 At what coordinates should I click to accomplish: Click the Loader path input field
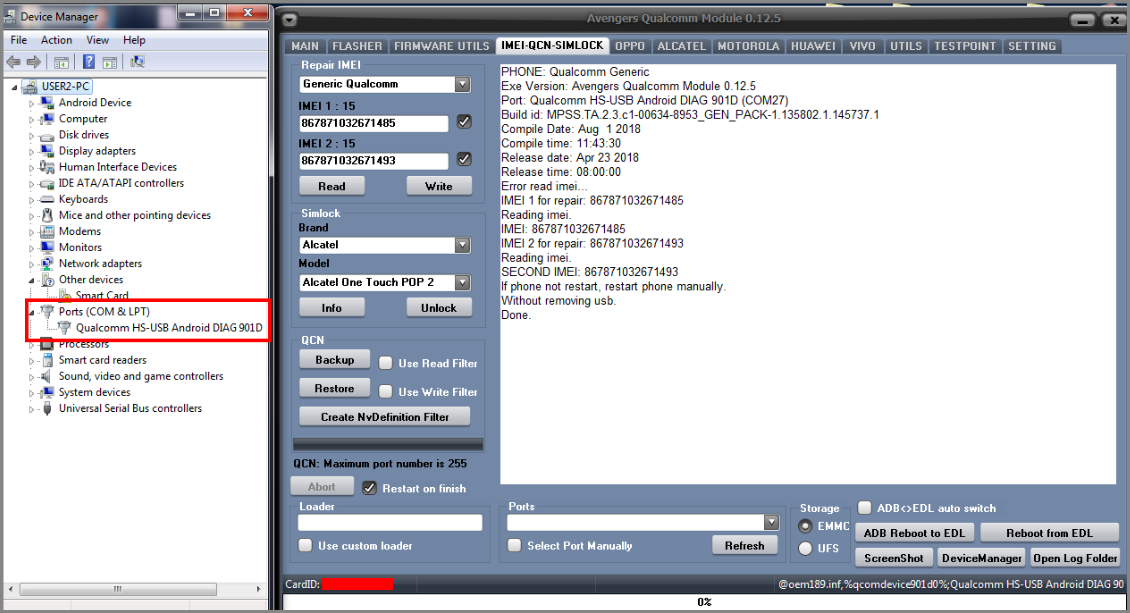point(390,522)
